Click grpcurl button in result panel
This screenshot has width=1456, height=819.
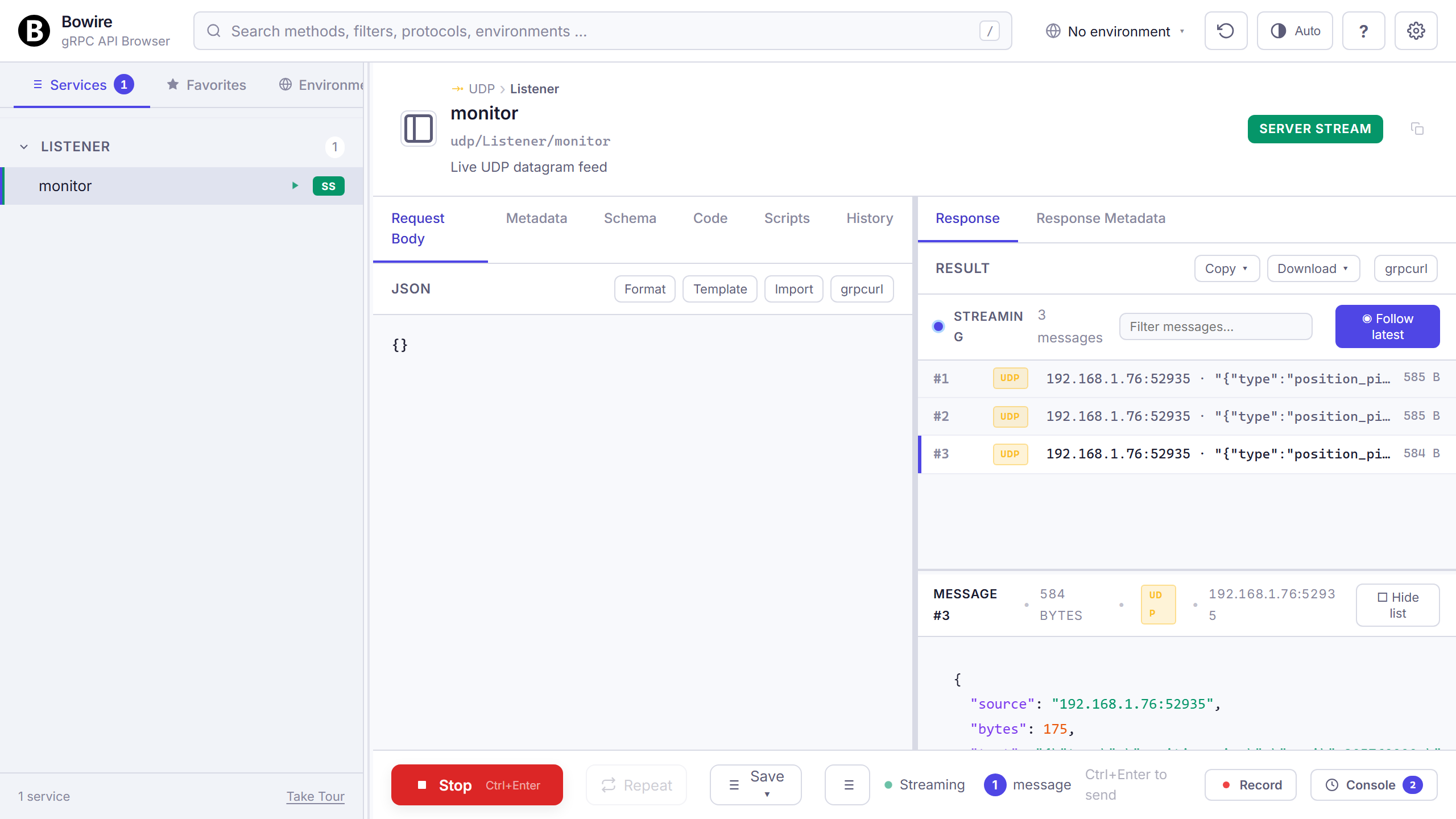point(1406,268)
